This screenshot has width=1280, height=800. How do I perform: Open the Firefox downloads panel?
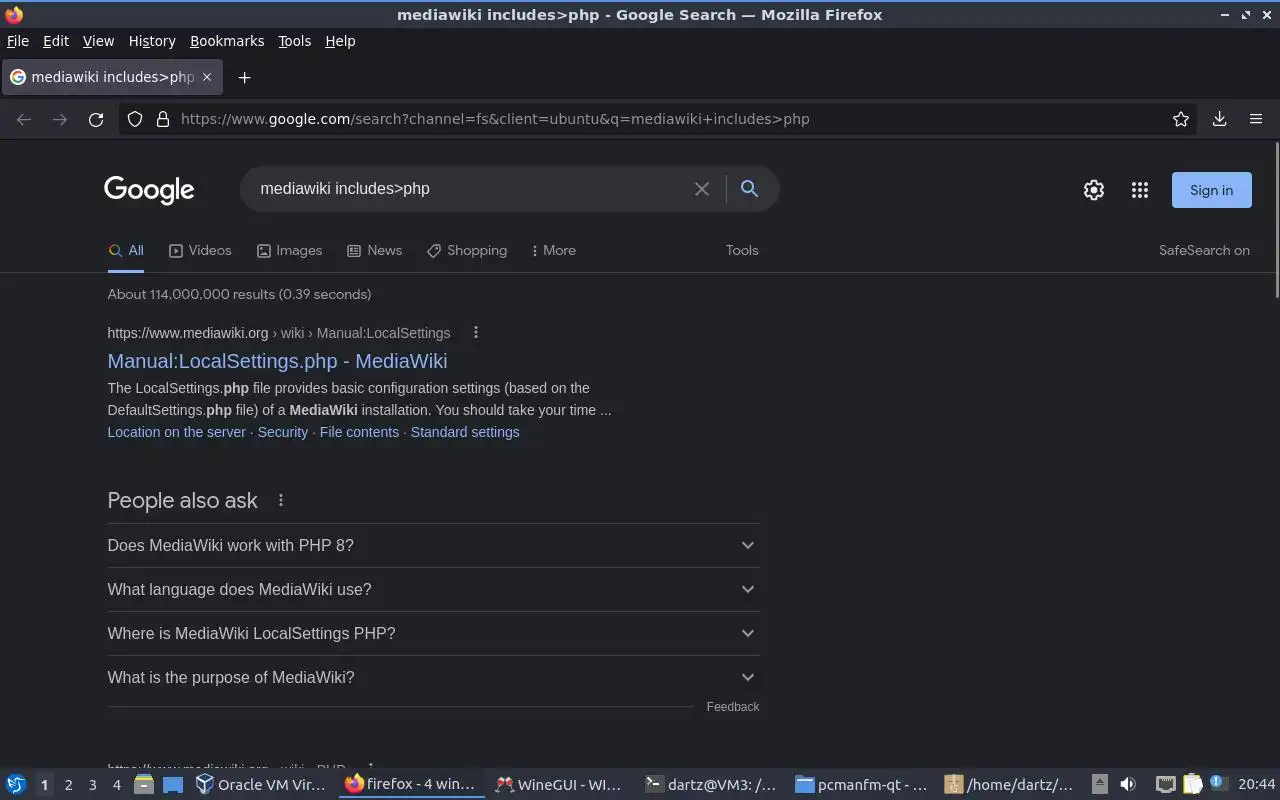click(x=1219, y=119)
